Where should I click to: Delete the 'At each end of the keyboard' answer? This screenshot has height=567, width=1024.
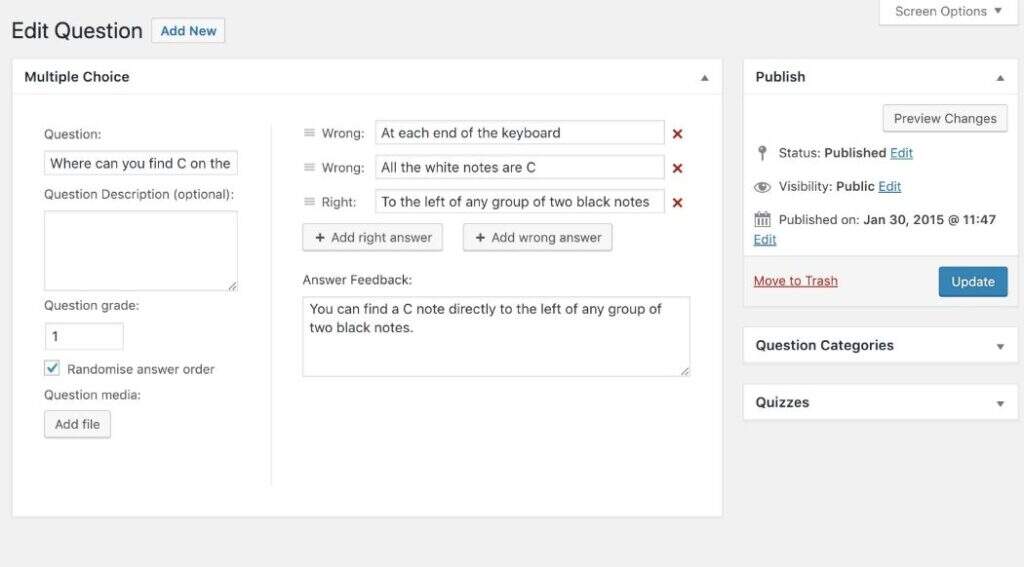pos(677,134)
